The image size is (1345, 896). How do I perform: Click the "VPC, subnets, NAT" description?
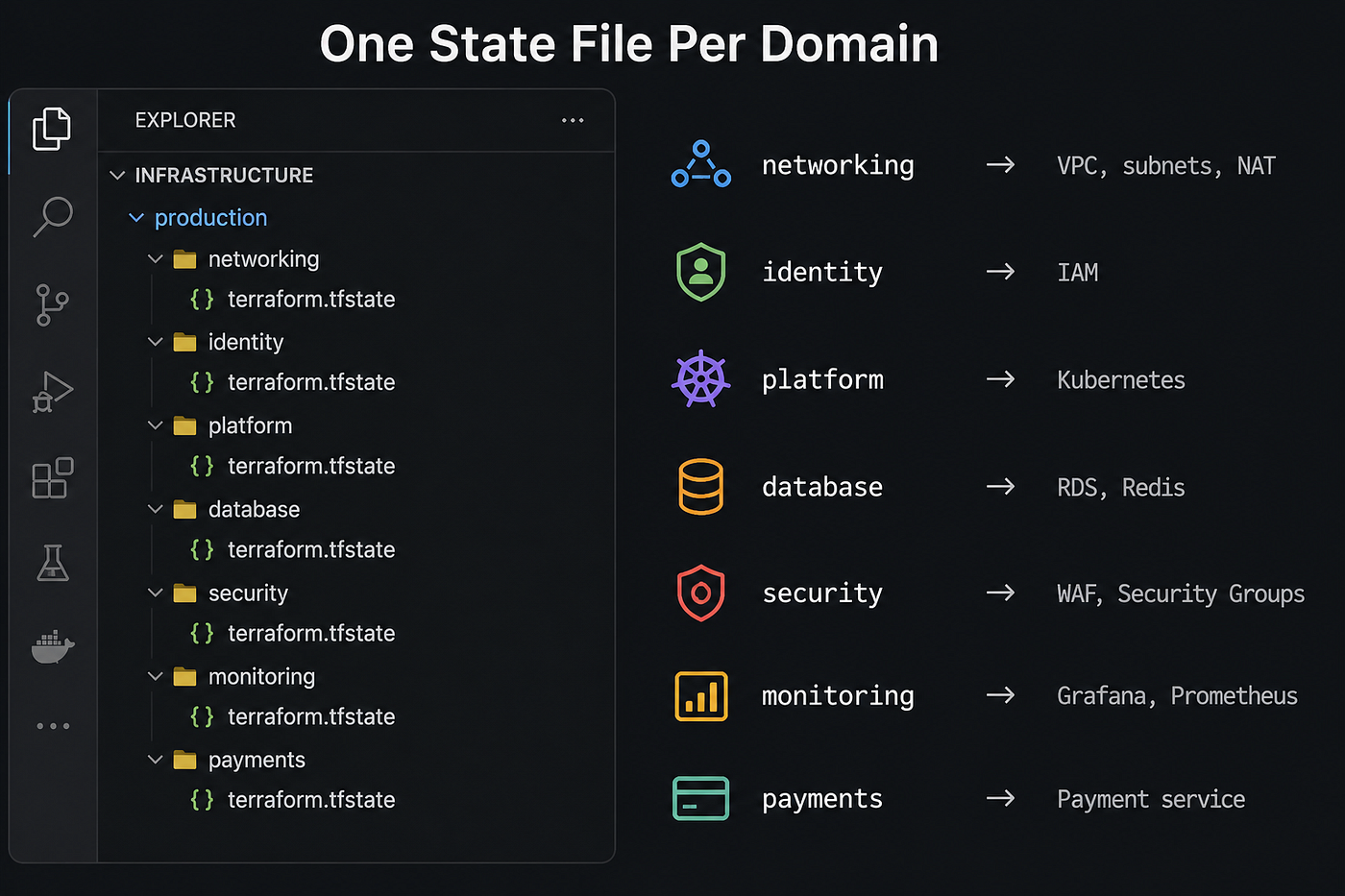(1166, 166)
